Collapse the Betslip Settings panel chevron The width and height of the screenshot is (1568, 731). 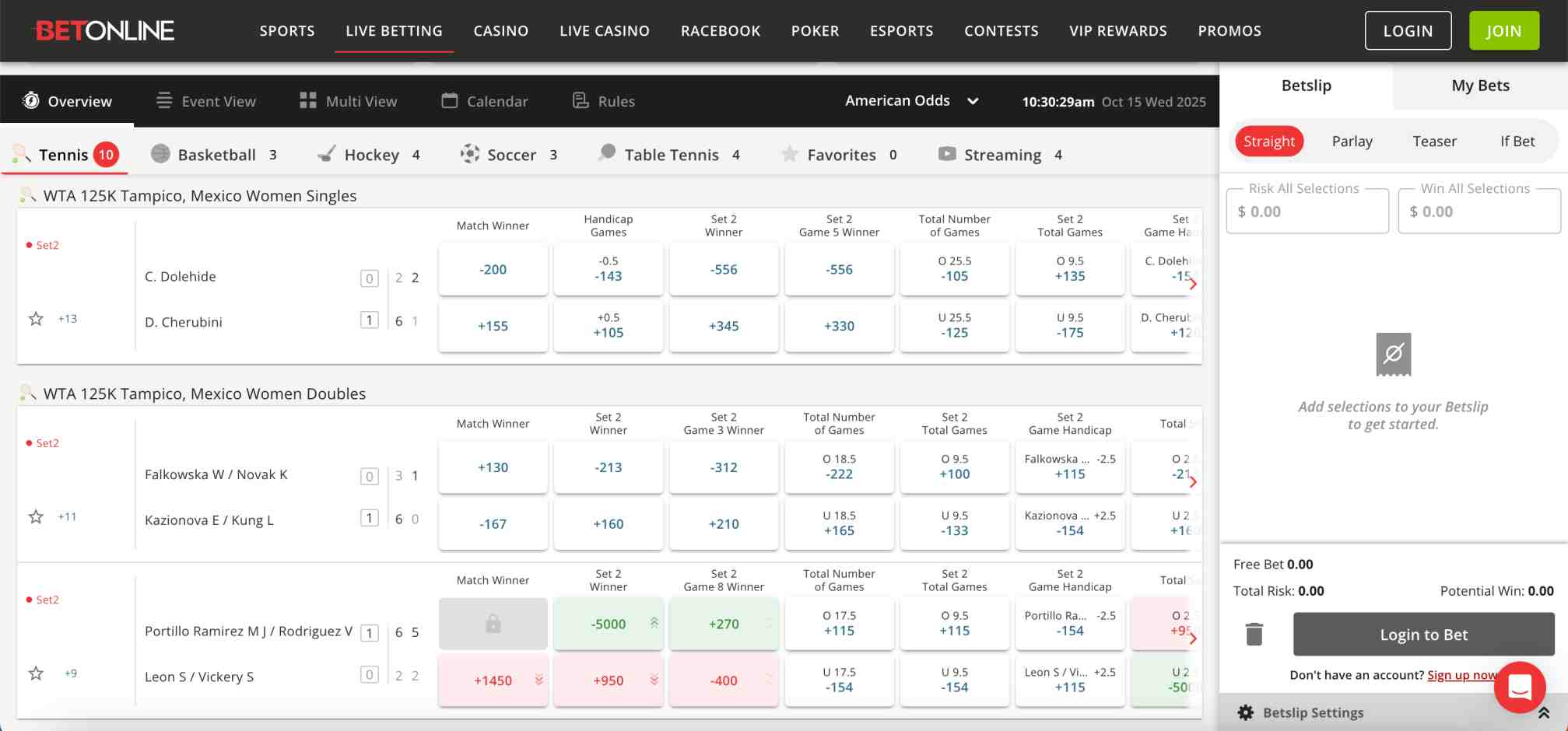click(x=1544, y=712)
